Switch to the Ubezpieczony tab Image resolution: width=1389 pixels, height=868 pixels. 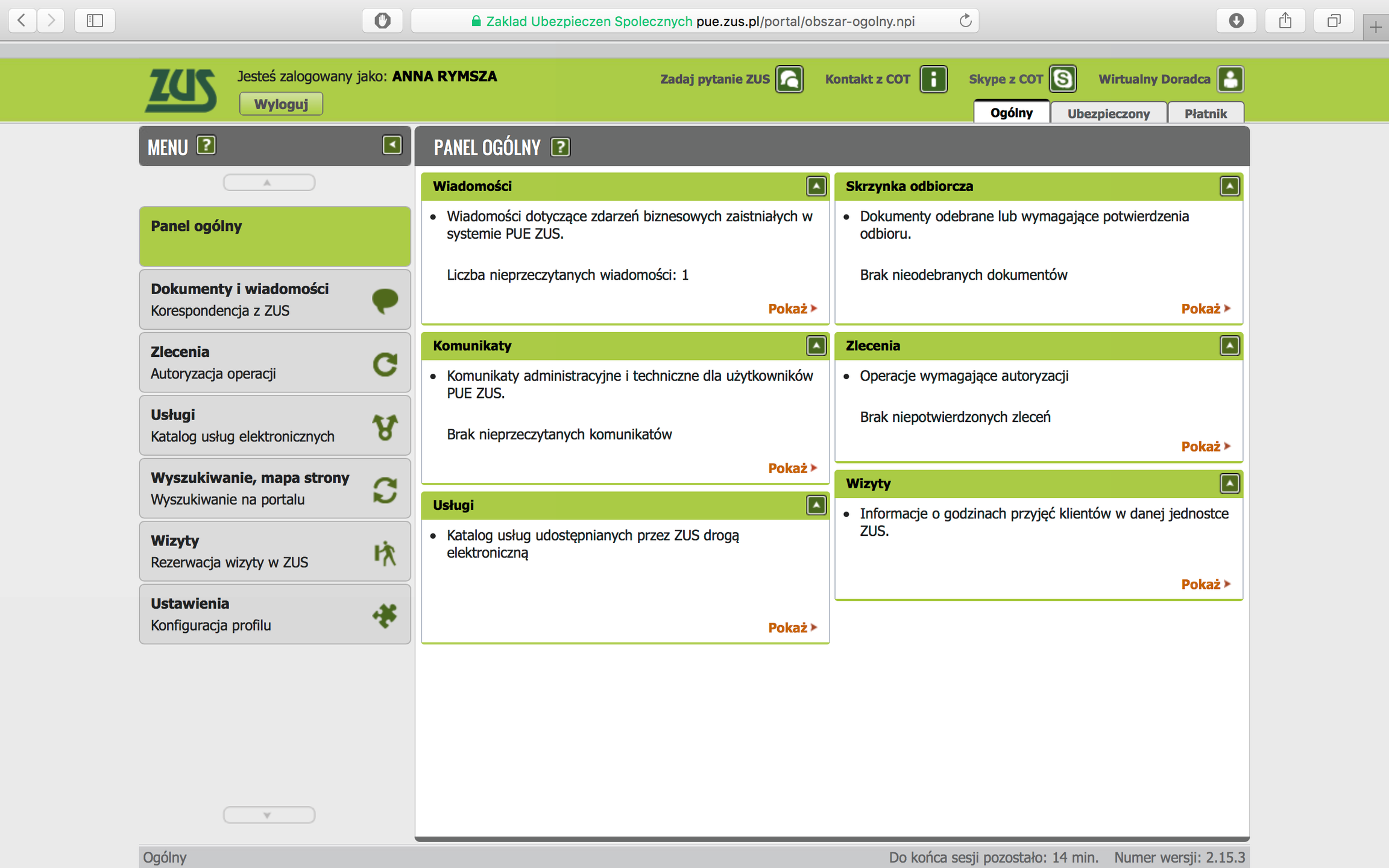[x=1109, y=113]
